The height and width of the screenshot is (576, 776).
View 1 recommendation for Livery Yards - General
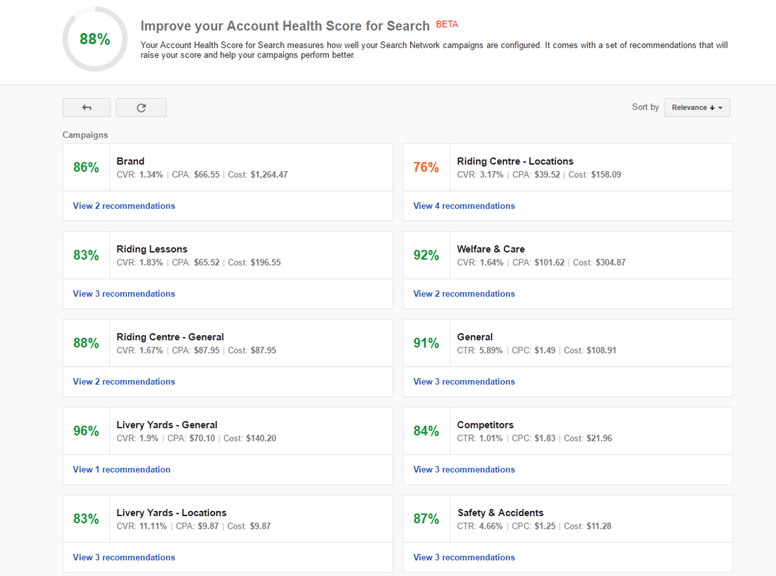click(x=121, y=470)
